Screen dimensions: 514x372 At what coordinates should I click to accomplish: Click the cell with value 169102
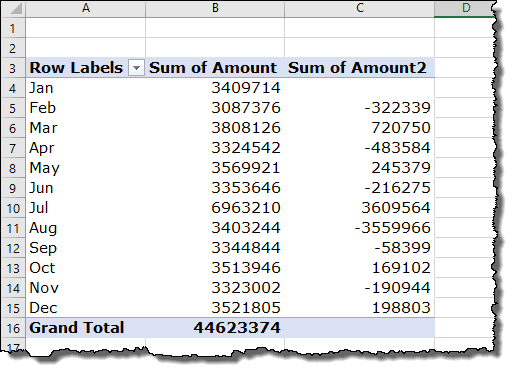[359, 268]
